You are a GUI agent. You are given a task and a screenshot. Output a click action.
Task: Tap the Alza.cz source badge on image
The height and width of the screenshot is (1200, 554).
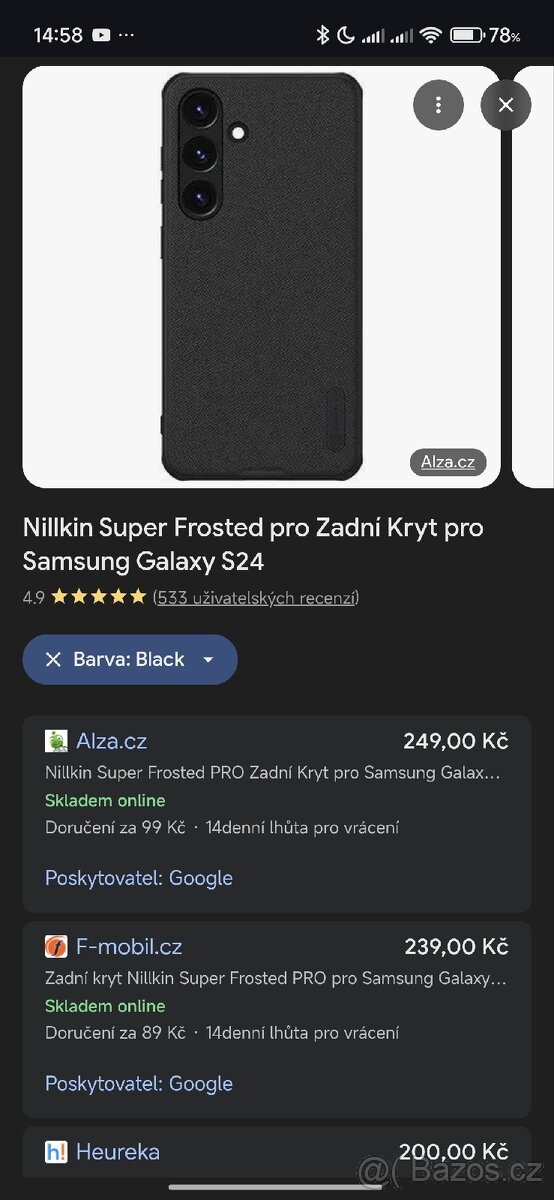[x=447, y=462]
